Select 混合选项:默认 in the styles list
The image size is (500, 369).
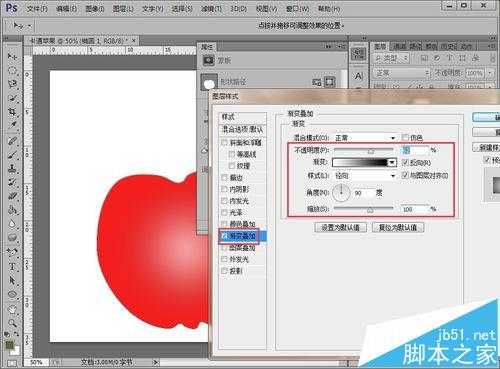click(x=242, y=129)
